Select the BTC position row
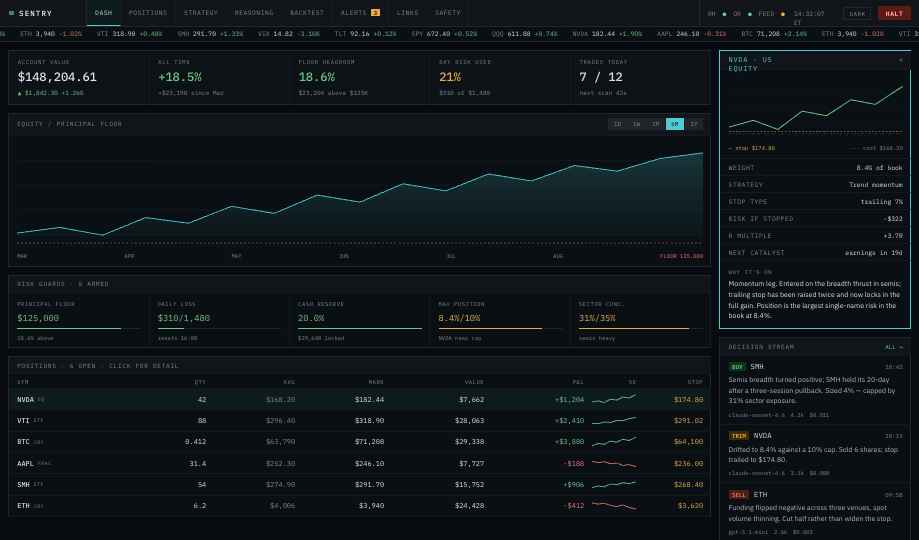 pyautogui.click(x=360, y=442)
